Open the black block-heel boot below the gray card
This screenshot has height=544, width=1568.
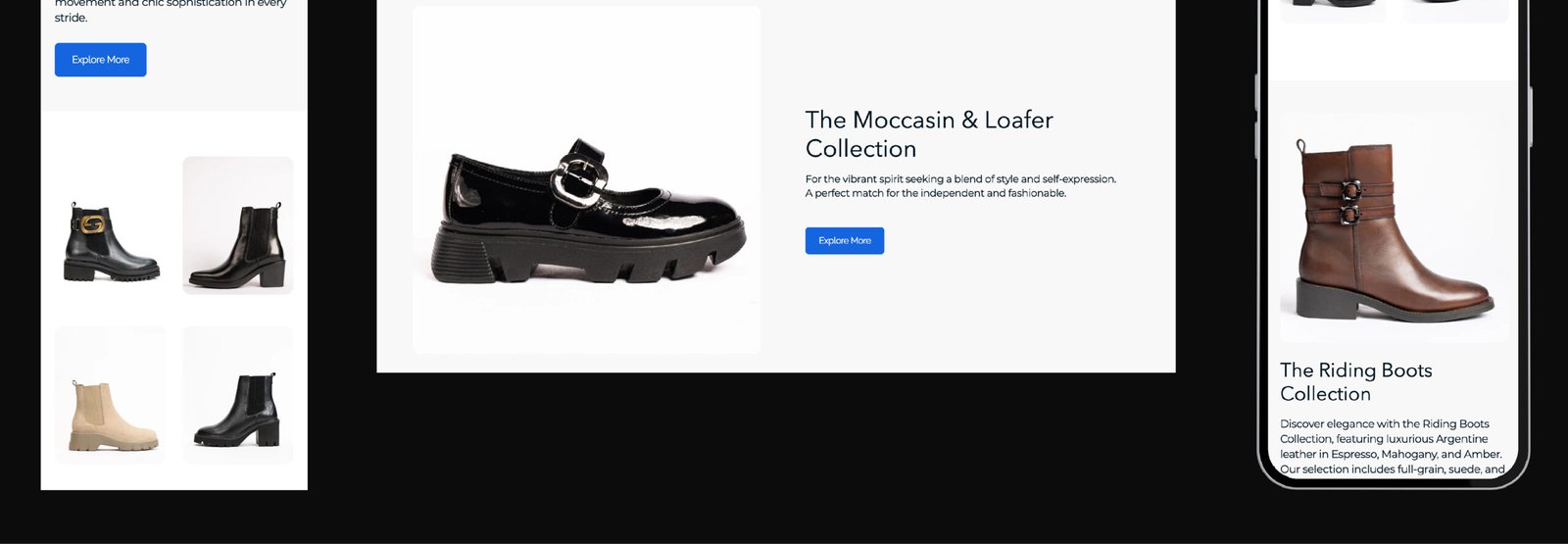tap(238, 395)
